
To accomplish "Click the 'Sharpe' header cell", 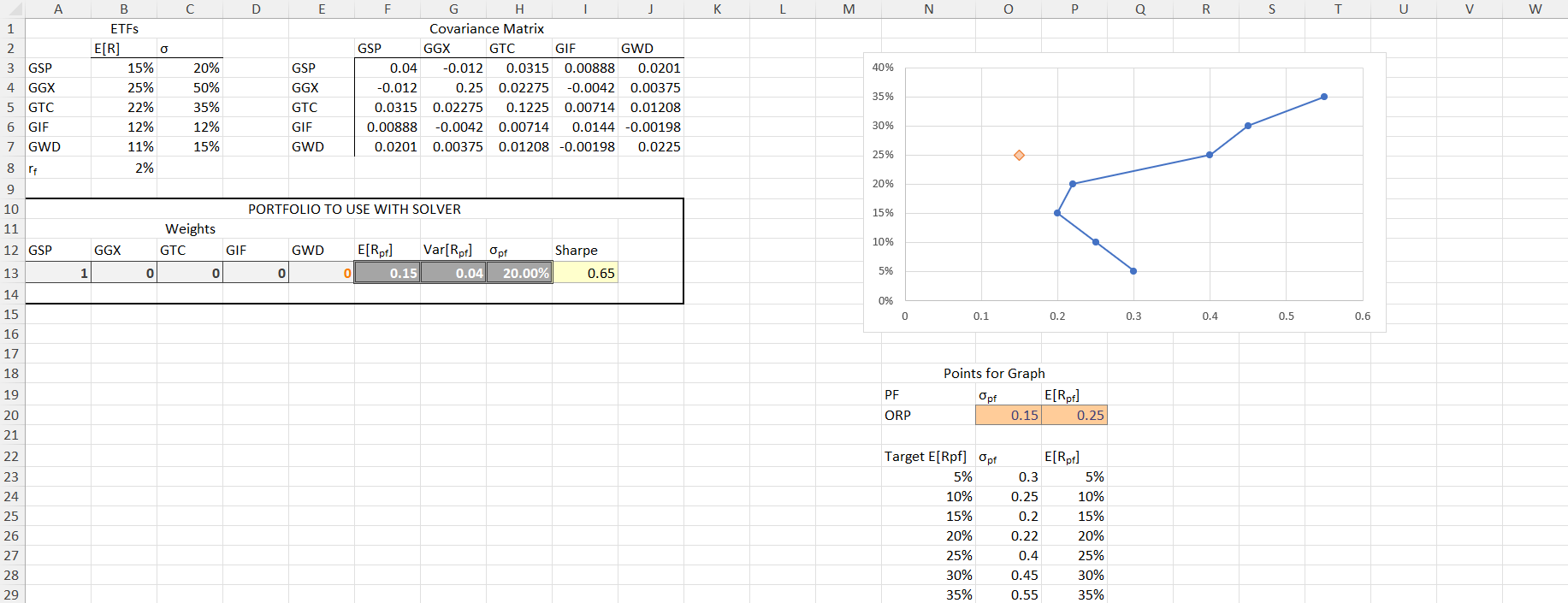I will (x=585, y=250).
